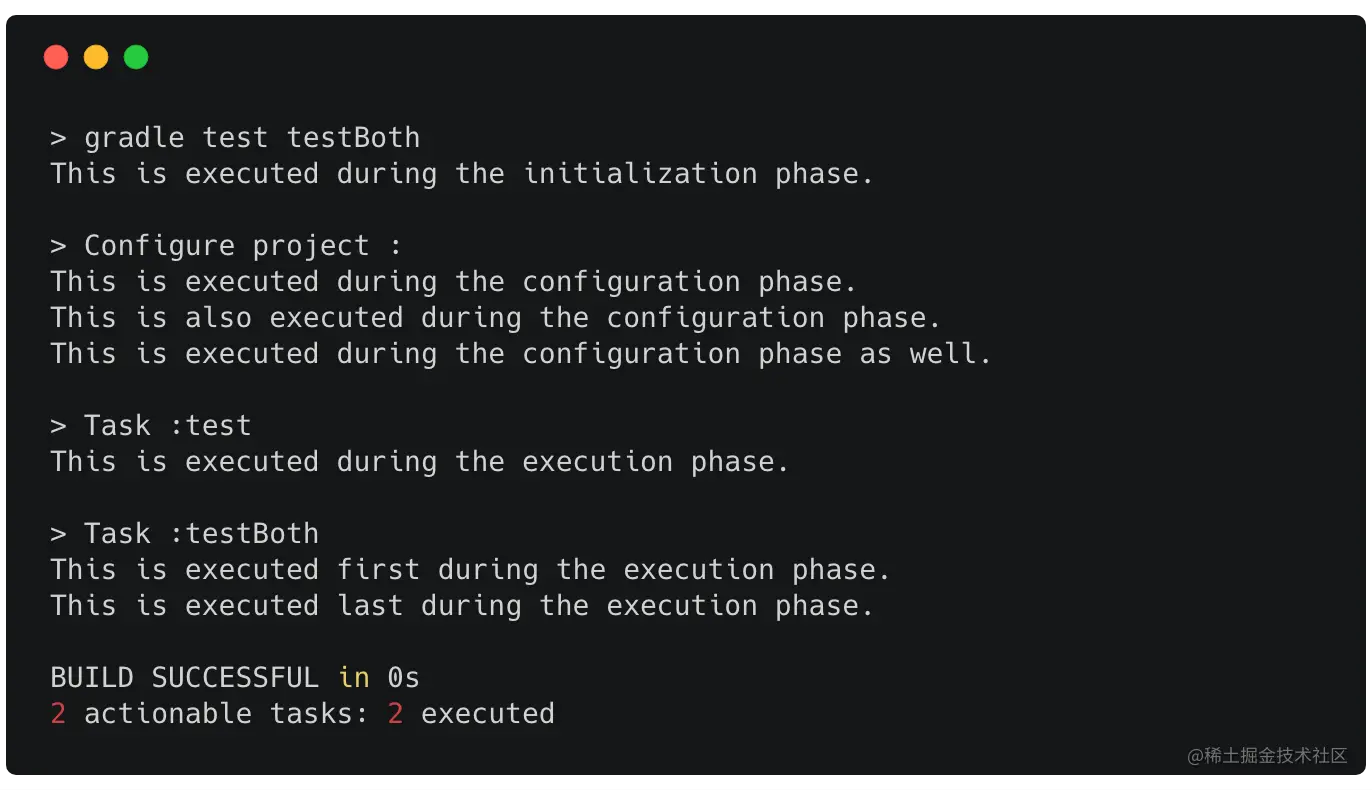The height and width of the screenshot is (790, 1372).
Task: Click the red '2' before 'executed'
Action: point(395,714)
